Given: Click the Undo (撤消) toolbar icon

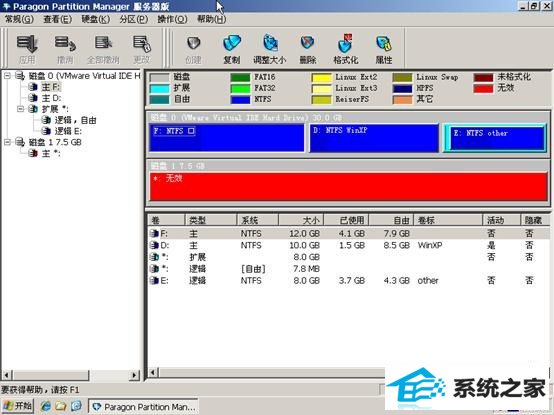Looking at the screenshot, I should (x=65, y=49).
